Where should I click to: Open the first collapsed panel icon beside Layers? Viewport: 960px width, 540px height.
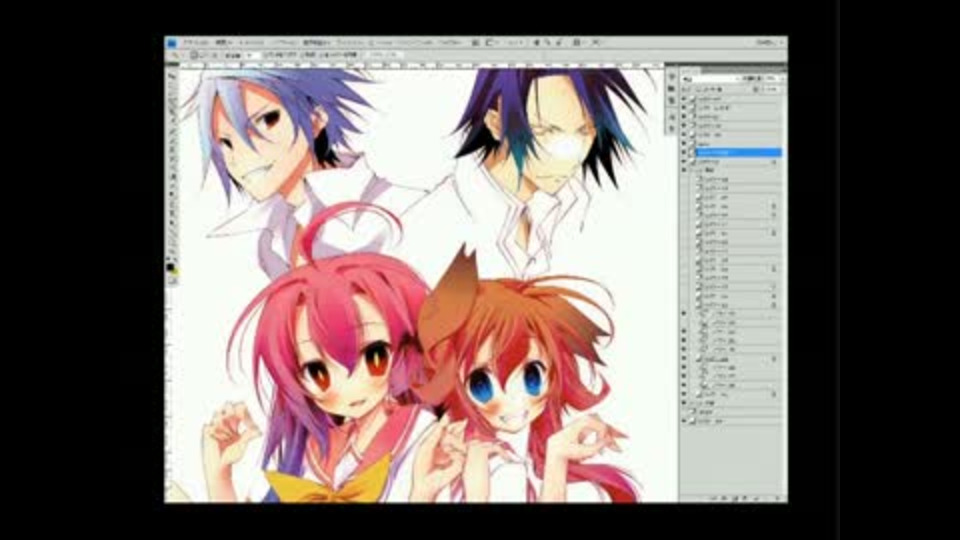click(x=672, y=78)
